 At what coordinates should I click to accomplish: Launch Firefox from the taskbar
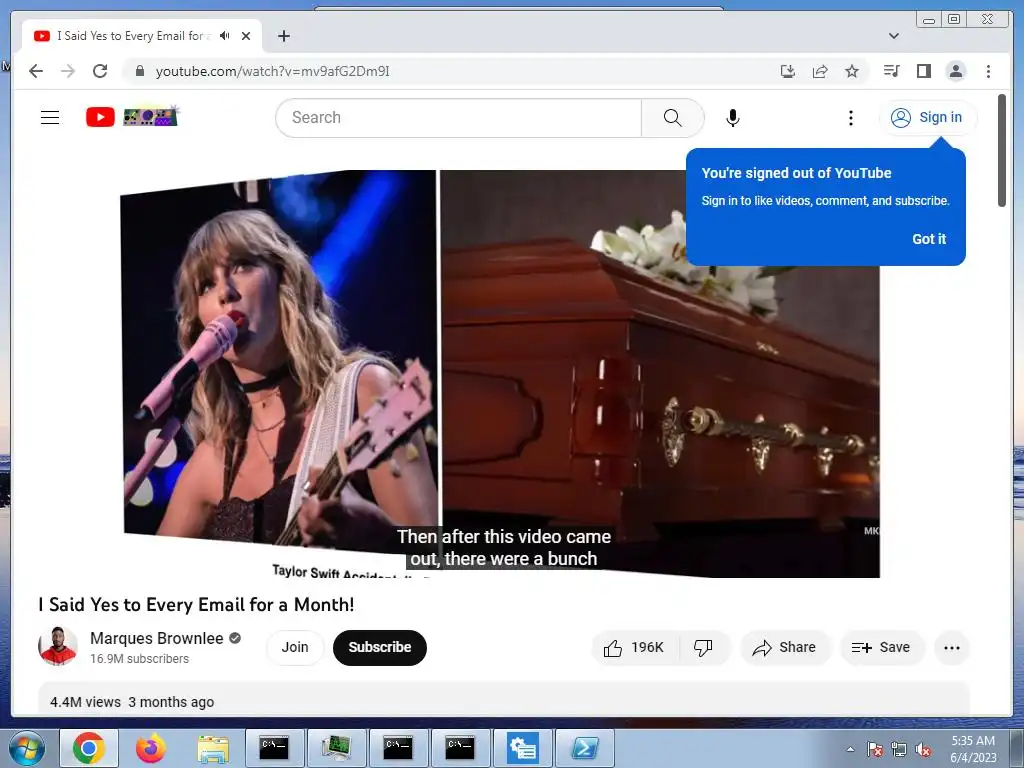(151, 748)
